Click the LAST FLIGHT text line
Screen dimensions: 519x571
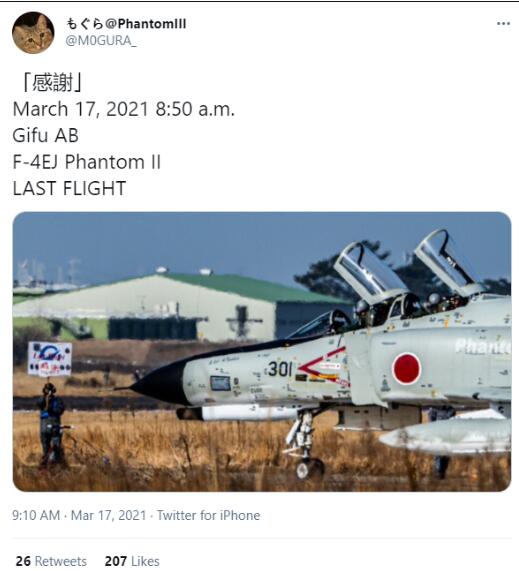click(x=69, y=188)
